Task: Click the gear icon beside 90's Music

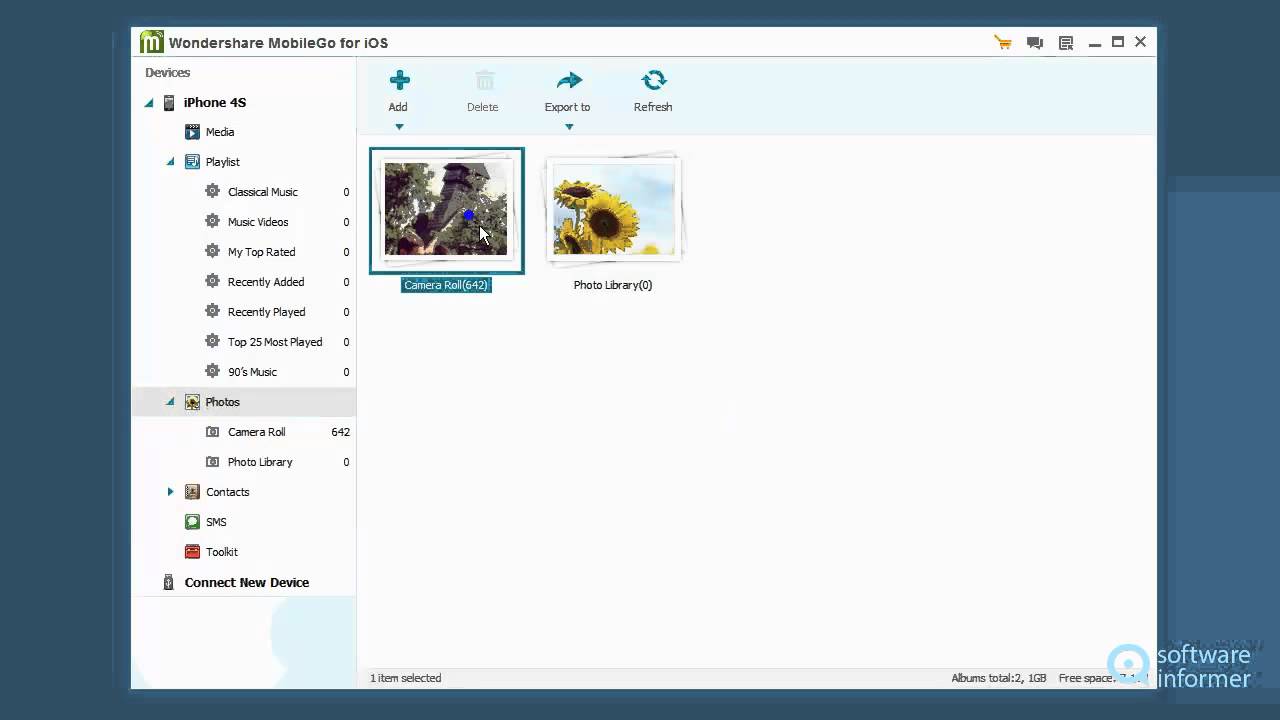Action: pyautogui.click(x=212, y=371)
